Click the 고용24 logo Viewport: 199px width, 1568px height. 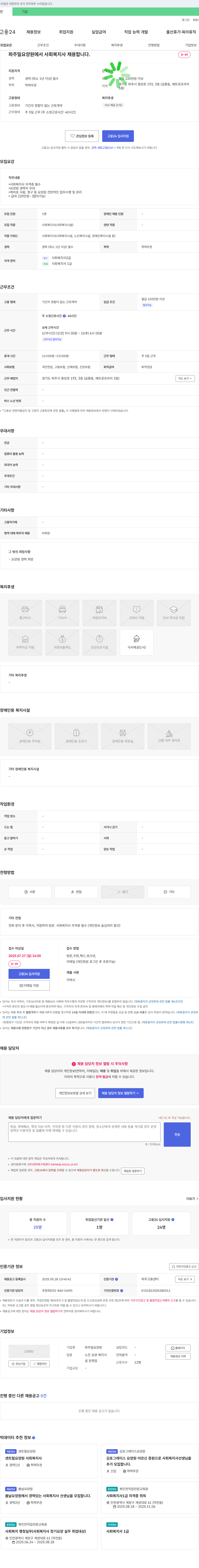8,32
